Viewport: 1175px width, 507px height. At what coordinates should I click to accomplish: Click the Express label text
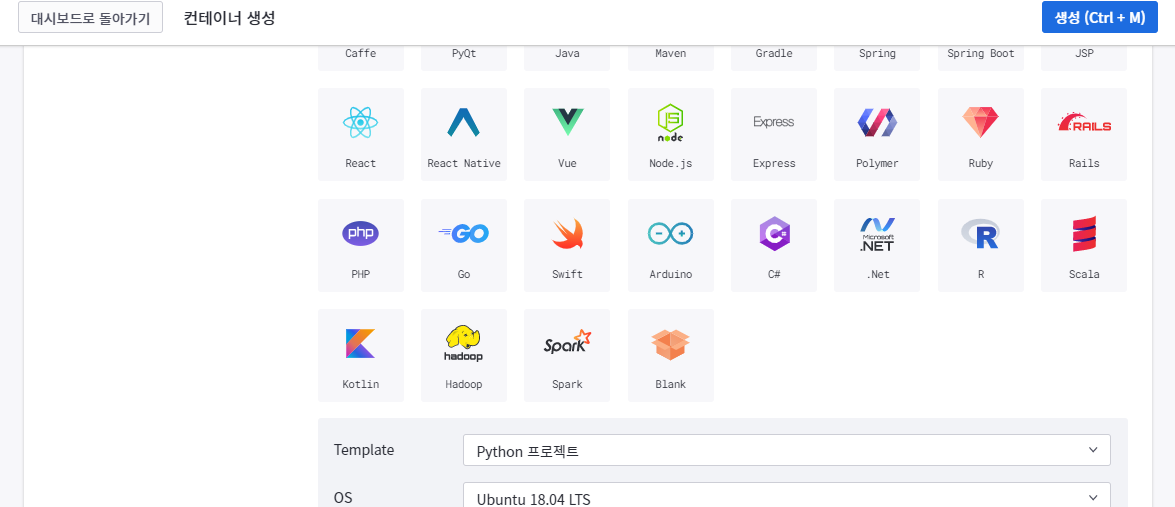[x=774, y=163]
